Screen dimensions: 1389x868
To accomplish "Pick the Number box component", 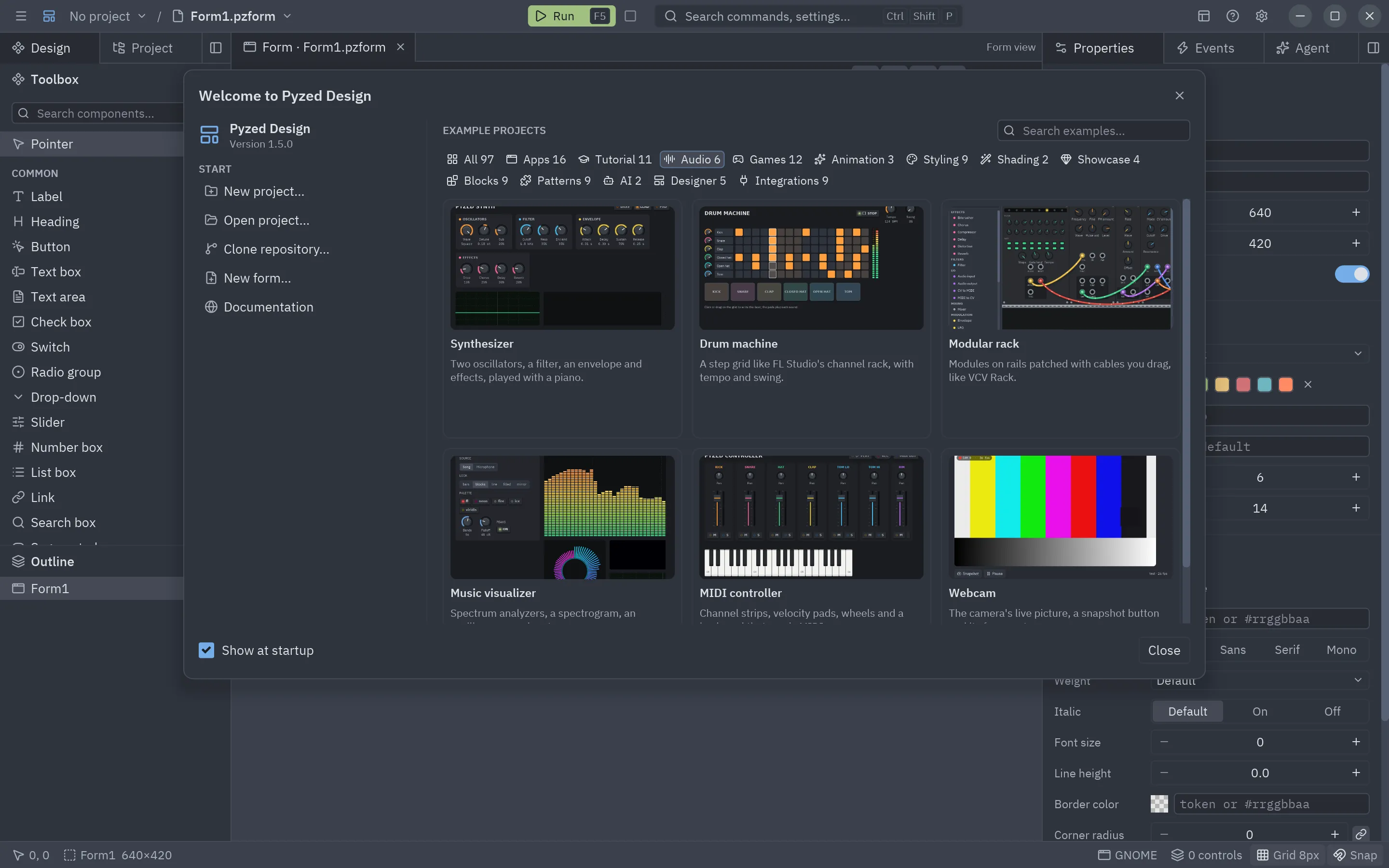I will (92, 447).
